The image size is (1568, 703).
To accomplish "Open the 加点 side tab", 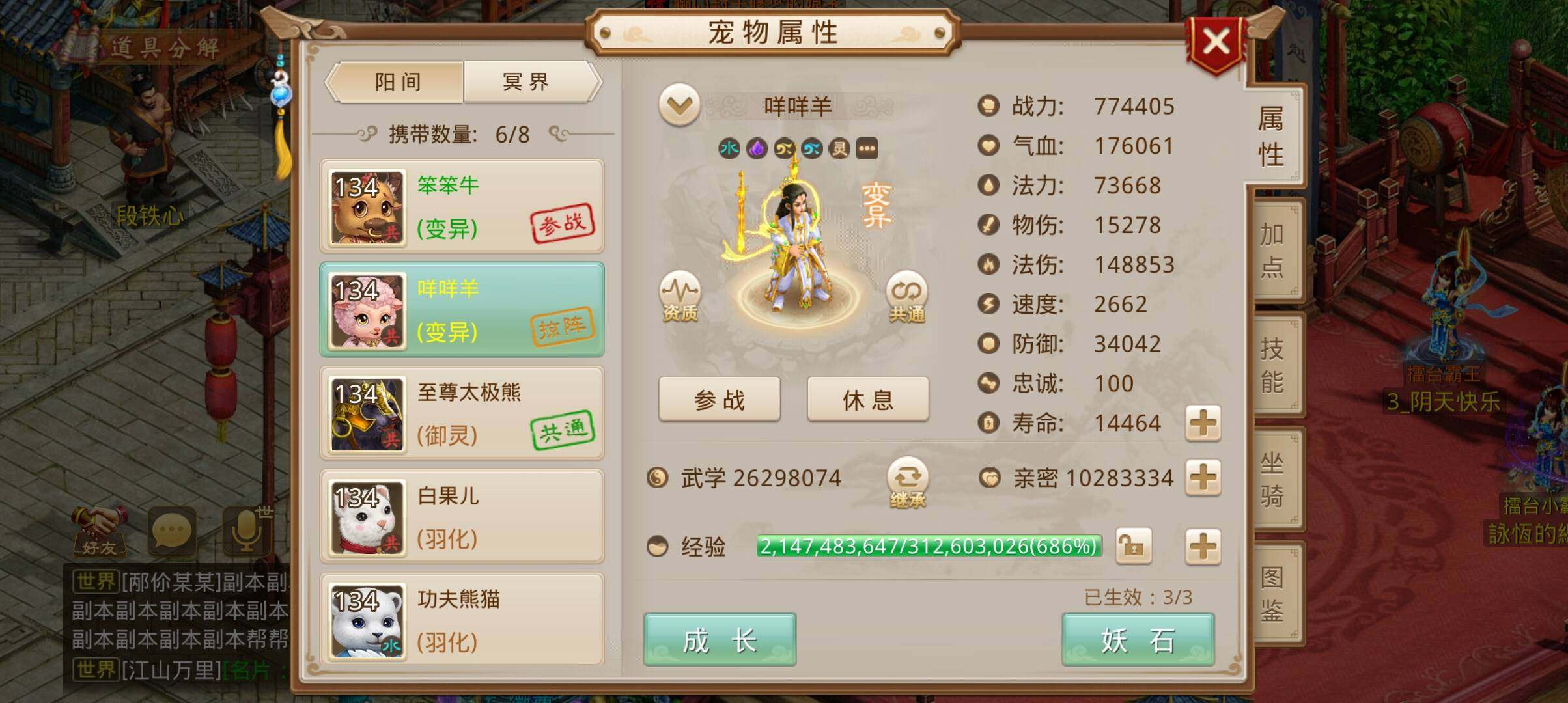I will tap(1272, 250).
